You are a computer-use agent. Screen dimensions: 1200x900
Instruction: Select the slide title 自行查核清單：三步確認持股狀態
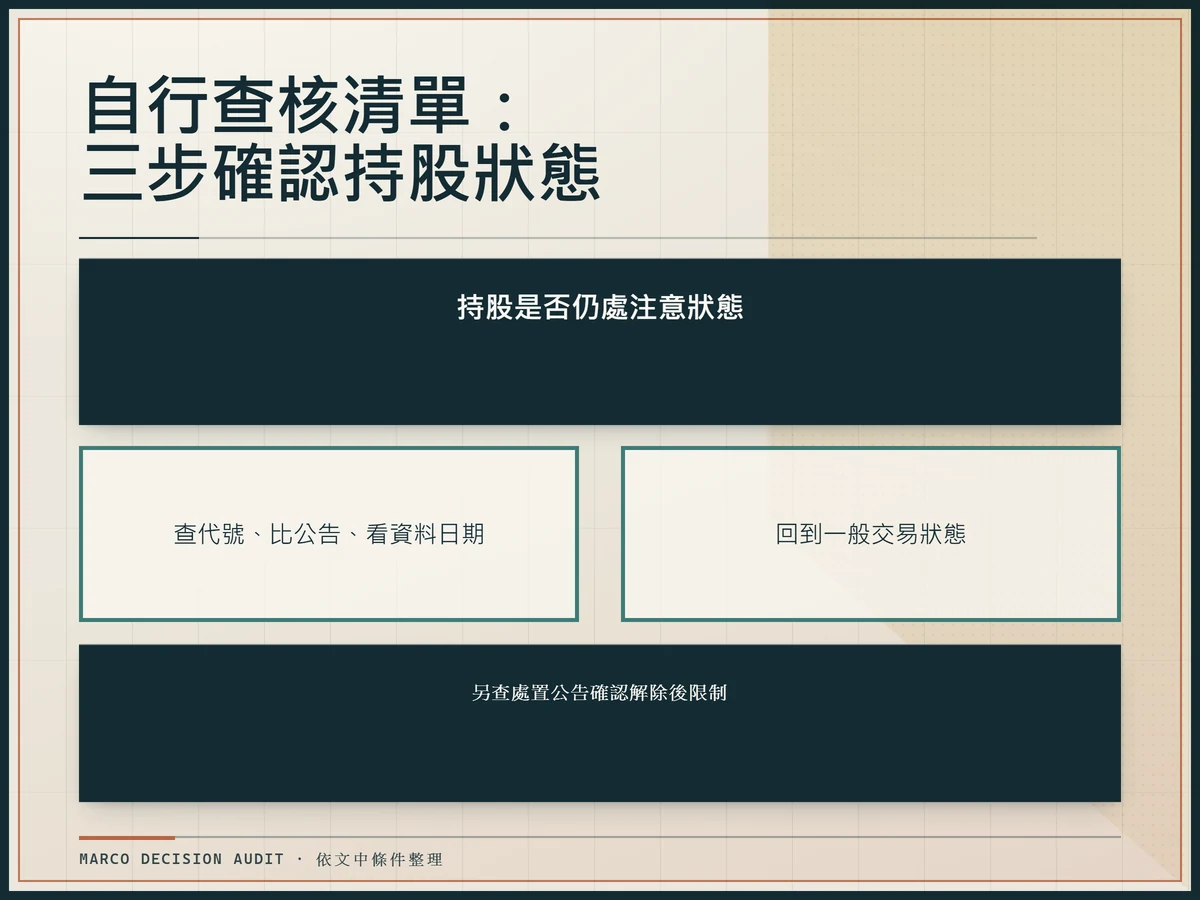pyautogui.click(x=342, y=140)
